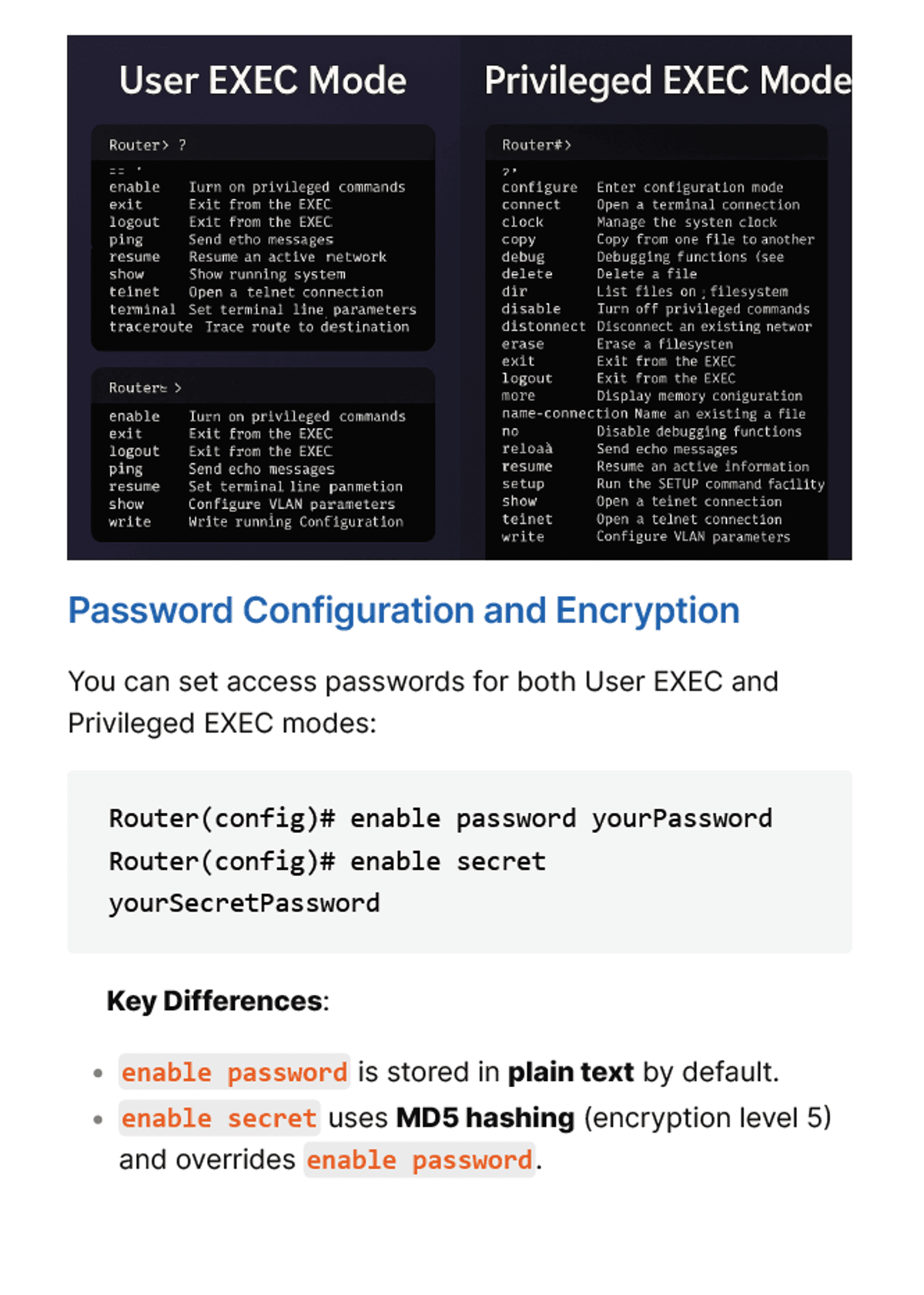Viewport: 924px width, 1295px height.
Task: Click the 'Router#>' prompt header
Action: tap(537, 145)
